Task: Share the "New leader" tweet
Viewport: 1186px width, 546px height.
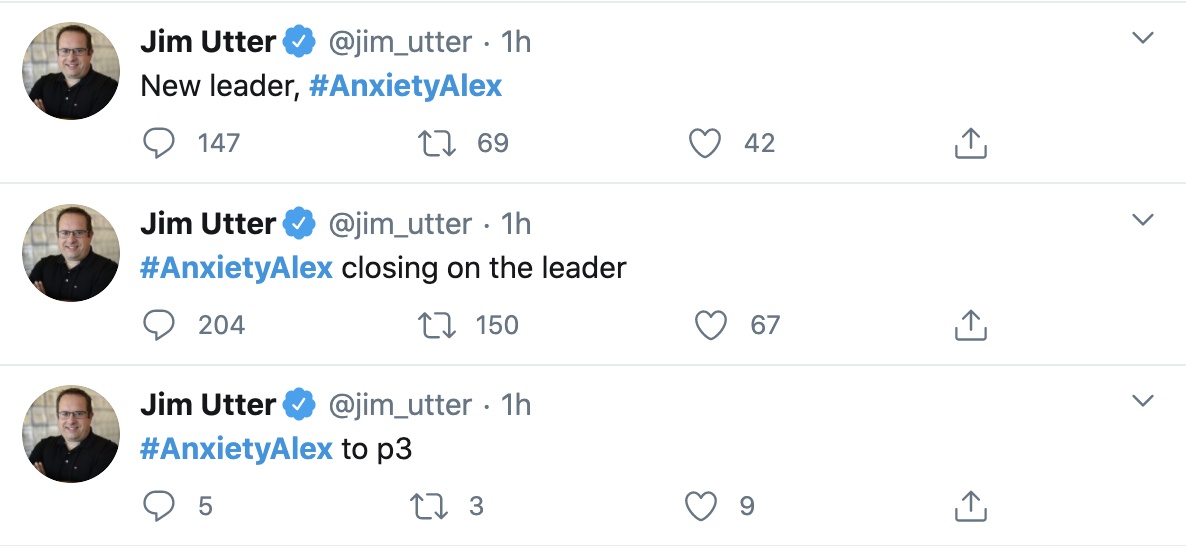Action: (970, 144)
